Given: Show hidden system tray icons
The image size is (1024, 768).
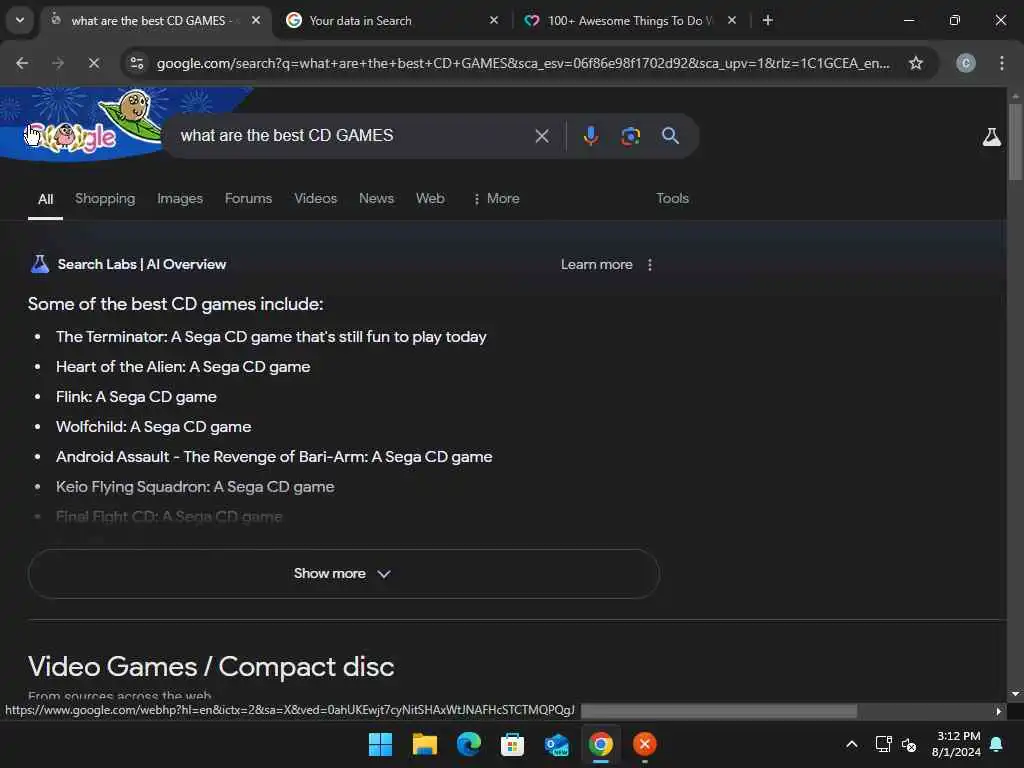Looking at the screenshot, I should 852,744.
